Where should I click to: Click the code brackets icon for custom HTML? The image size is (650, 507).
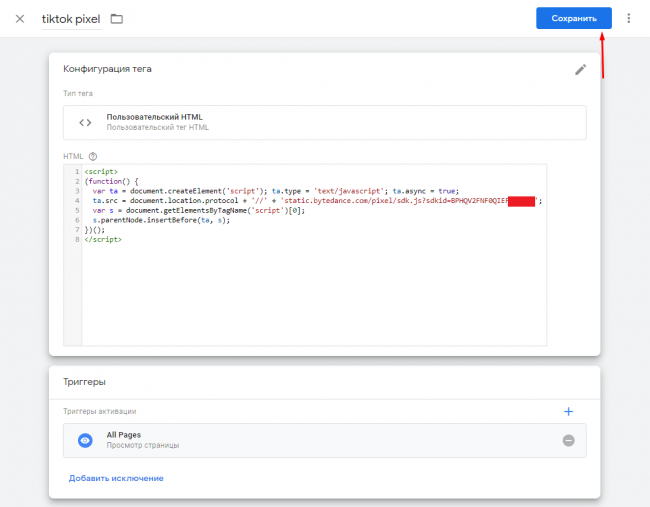(85, 123)
